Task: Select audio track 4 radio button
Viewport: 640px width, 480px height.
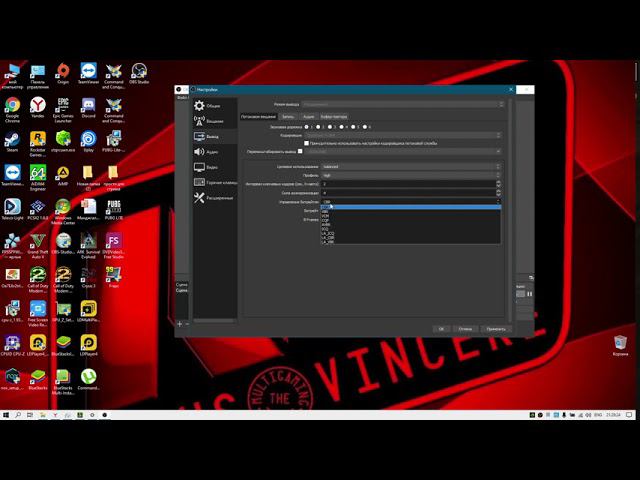Action: pos(342,127)
